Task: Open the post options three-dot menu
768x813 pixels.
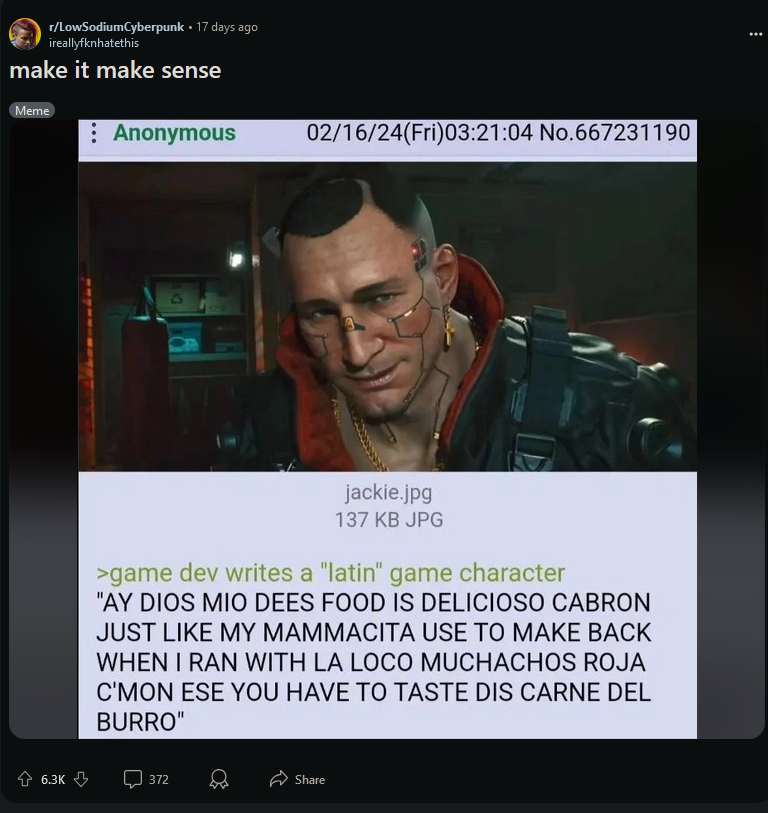Action: click(x=756, y=34)
